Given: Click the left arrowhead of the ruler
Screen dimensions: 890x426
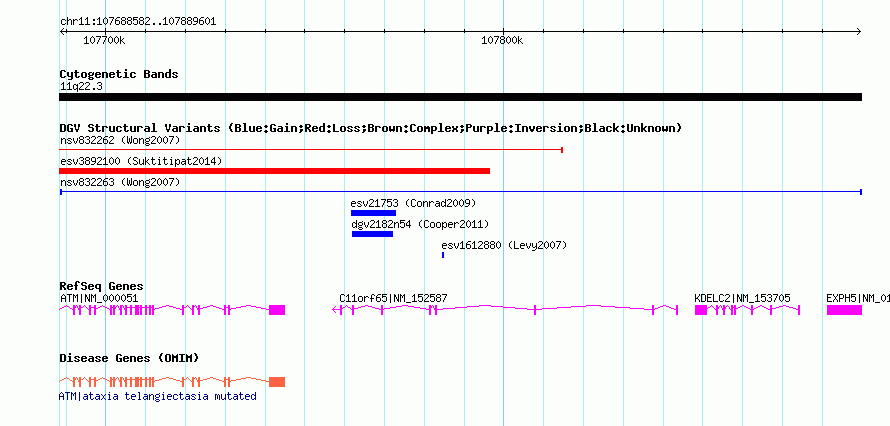Looking at the screenshot, I should pos(62,32).
